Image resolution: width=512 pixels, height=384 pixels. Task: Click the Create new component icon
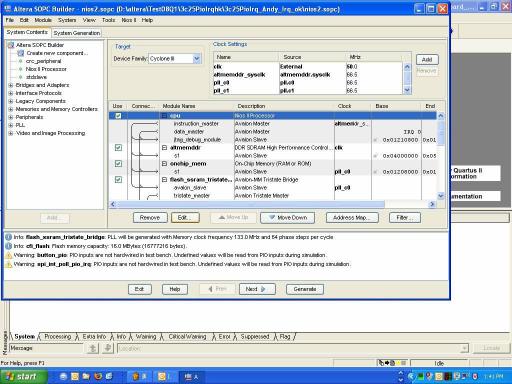click(x=21, y=53)
